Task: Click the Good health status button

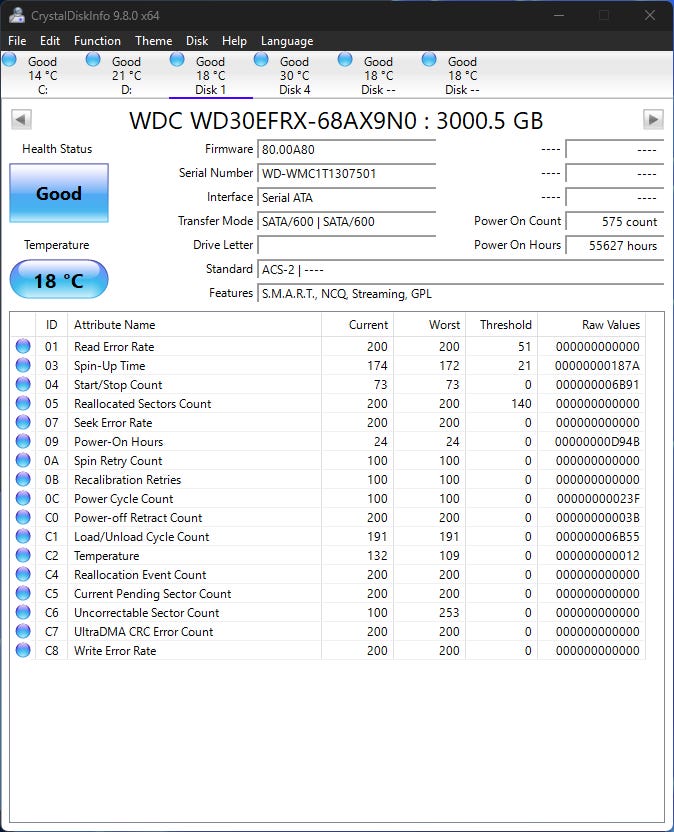Action: [59, 193]
